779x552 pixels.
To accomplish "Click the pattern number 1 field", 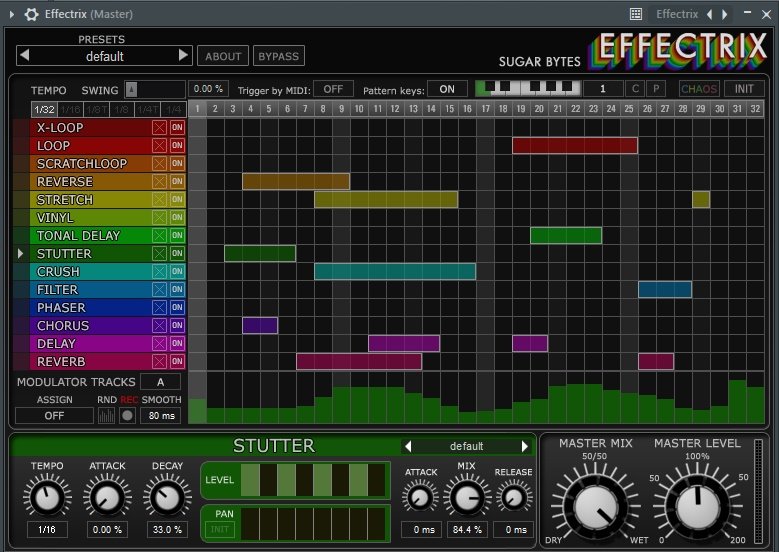I will [x=603, y=89].
